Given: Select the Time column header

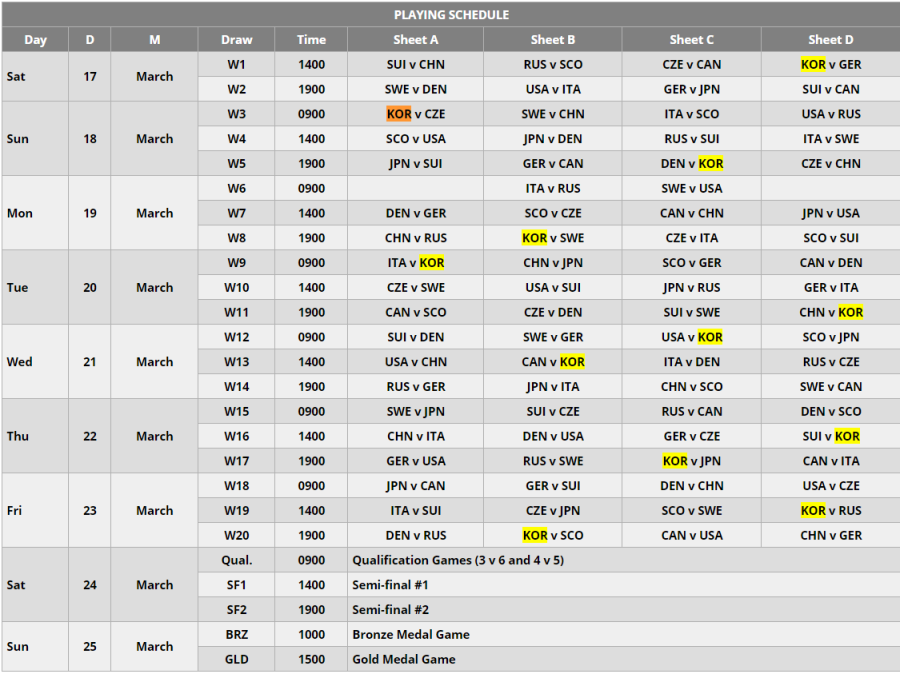Looking at the screenshot, I should point(311,40).
